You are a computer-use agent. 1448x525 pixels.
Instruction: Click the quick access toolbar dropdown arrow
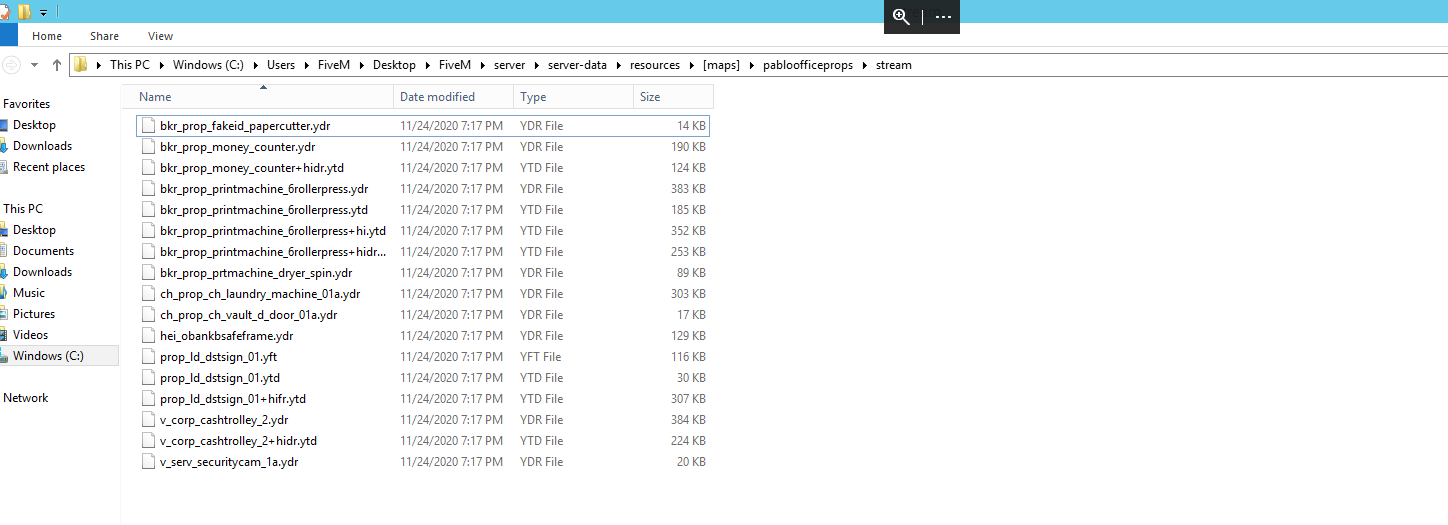43,12
